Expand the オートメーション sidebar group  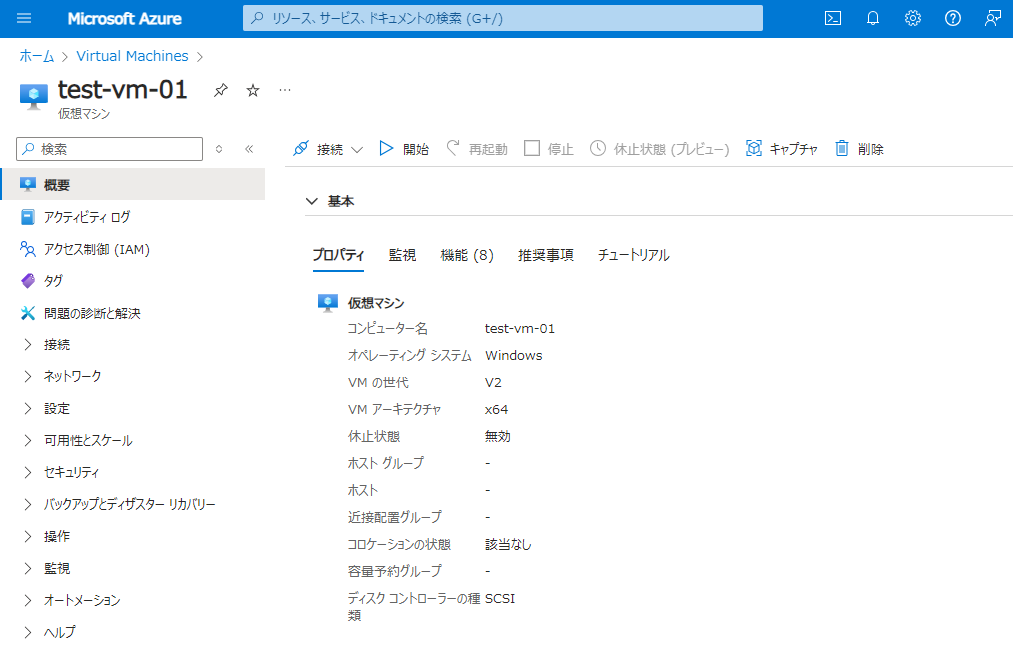pos(28,601)
